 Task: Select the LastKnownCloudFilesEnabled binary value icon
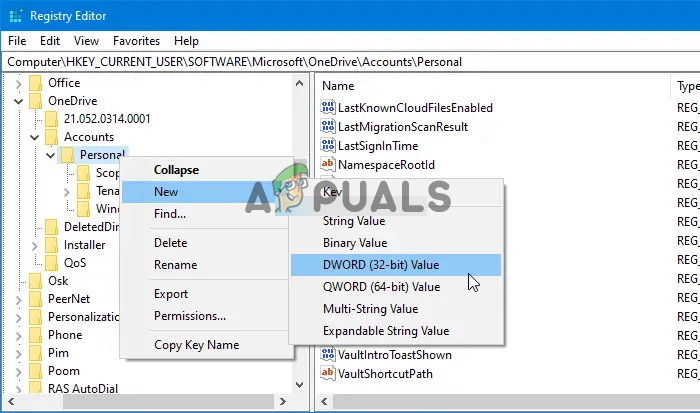point(328,107)
